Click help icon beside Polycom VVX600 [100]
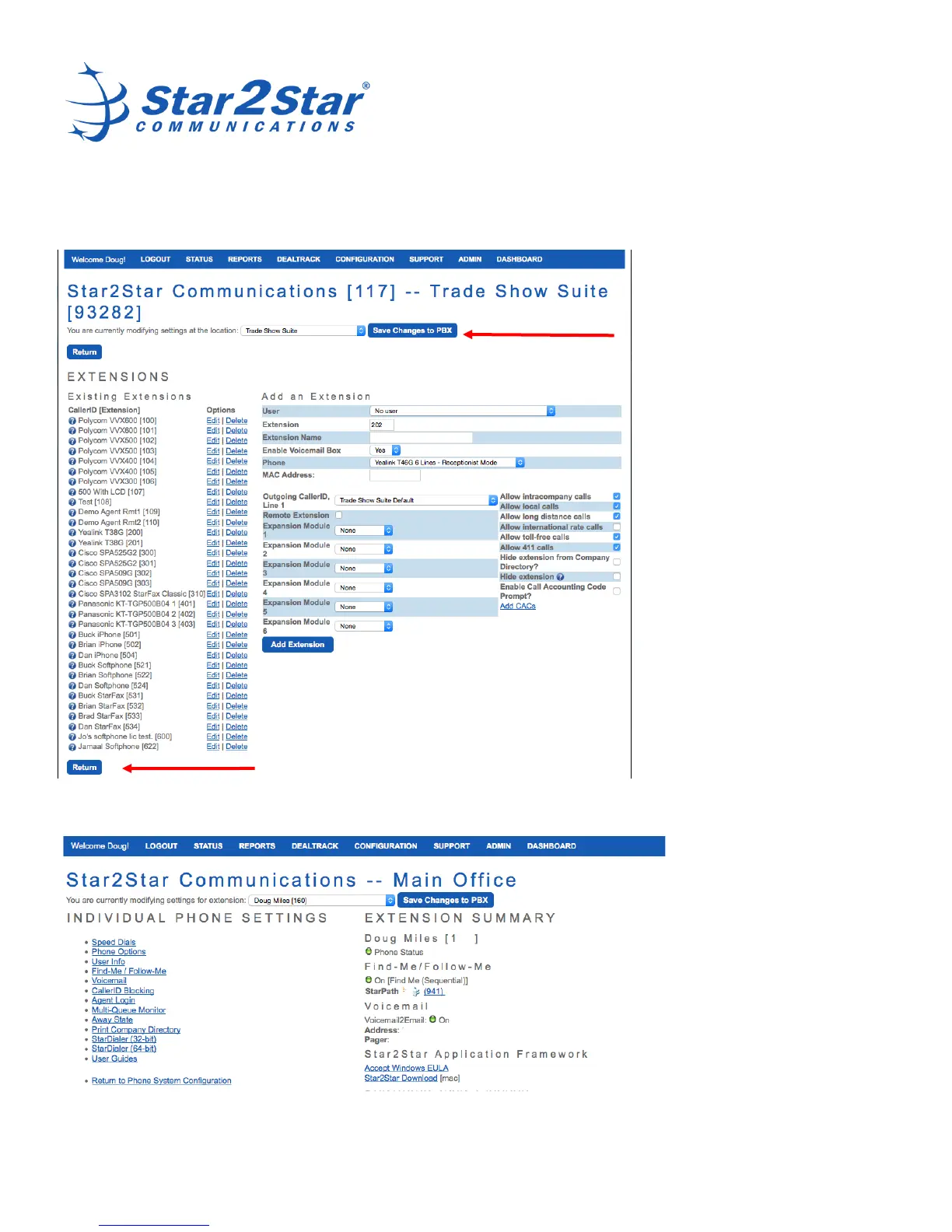The image size is (952, 1232). click(x=72, y=421)
